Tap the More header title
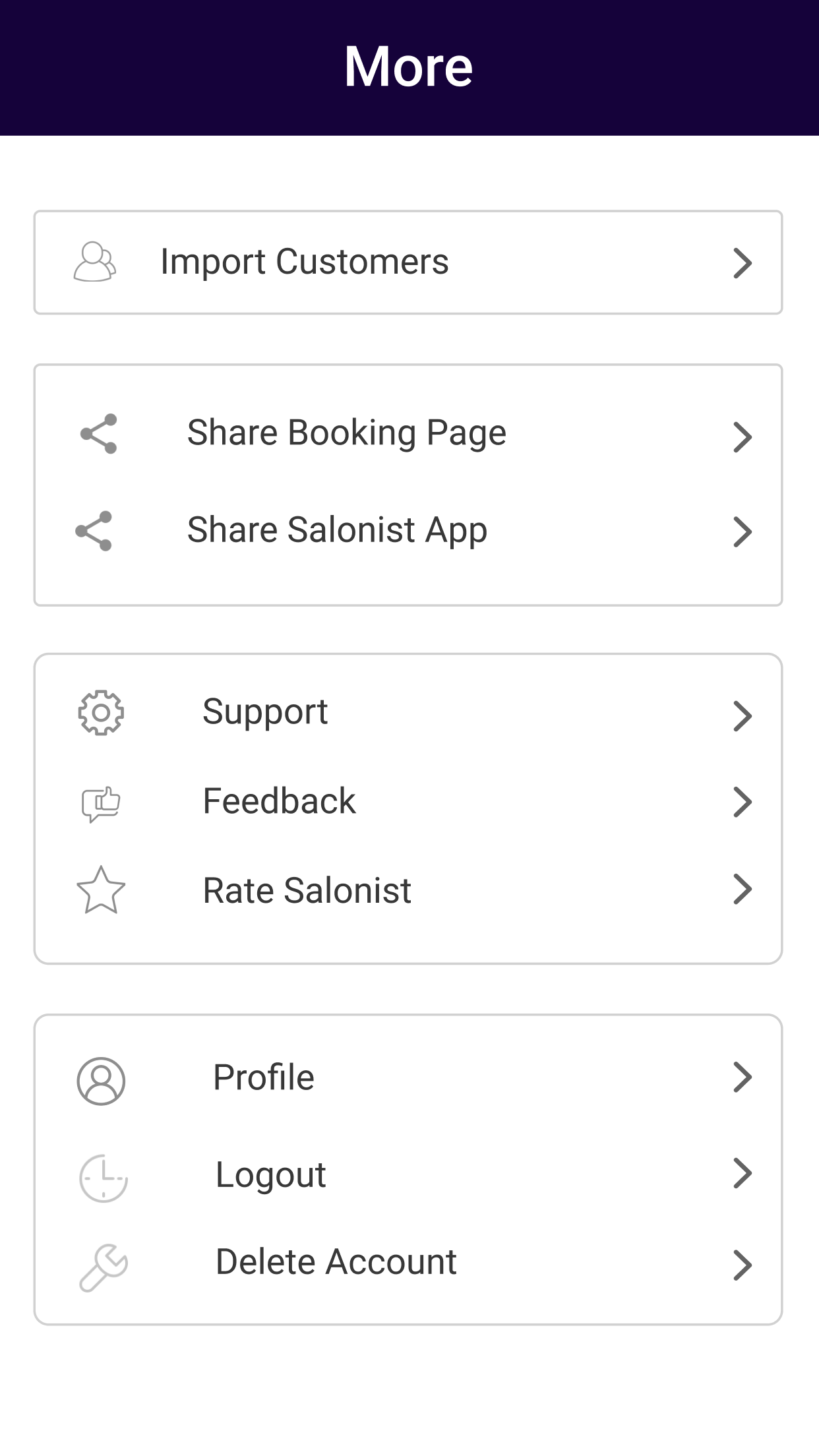Image resolution: width=819 pixels, height=1456 pixels. click(409, 67)
